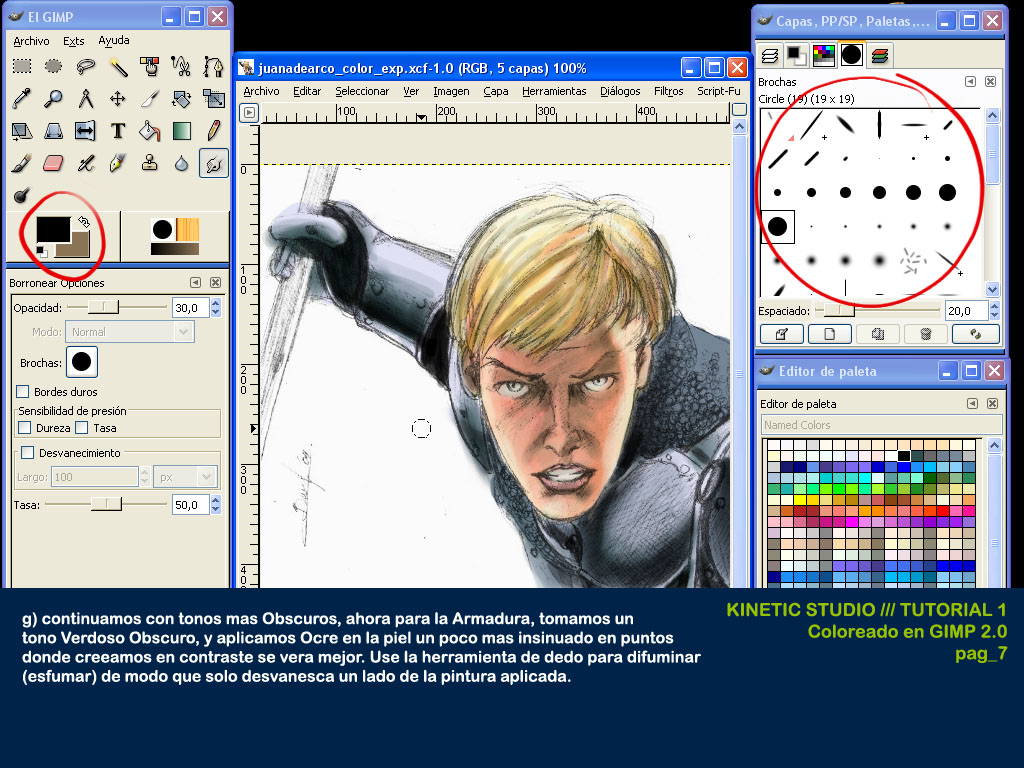Viewport: 1024px width, 768px height.
Task: Open Editor de paleta tab menu arrow
Action: [972, 404]
